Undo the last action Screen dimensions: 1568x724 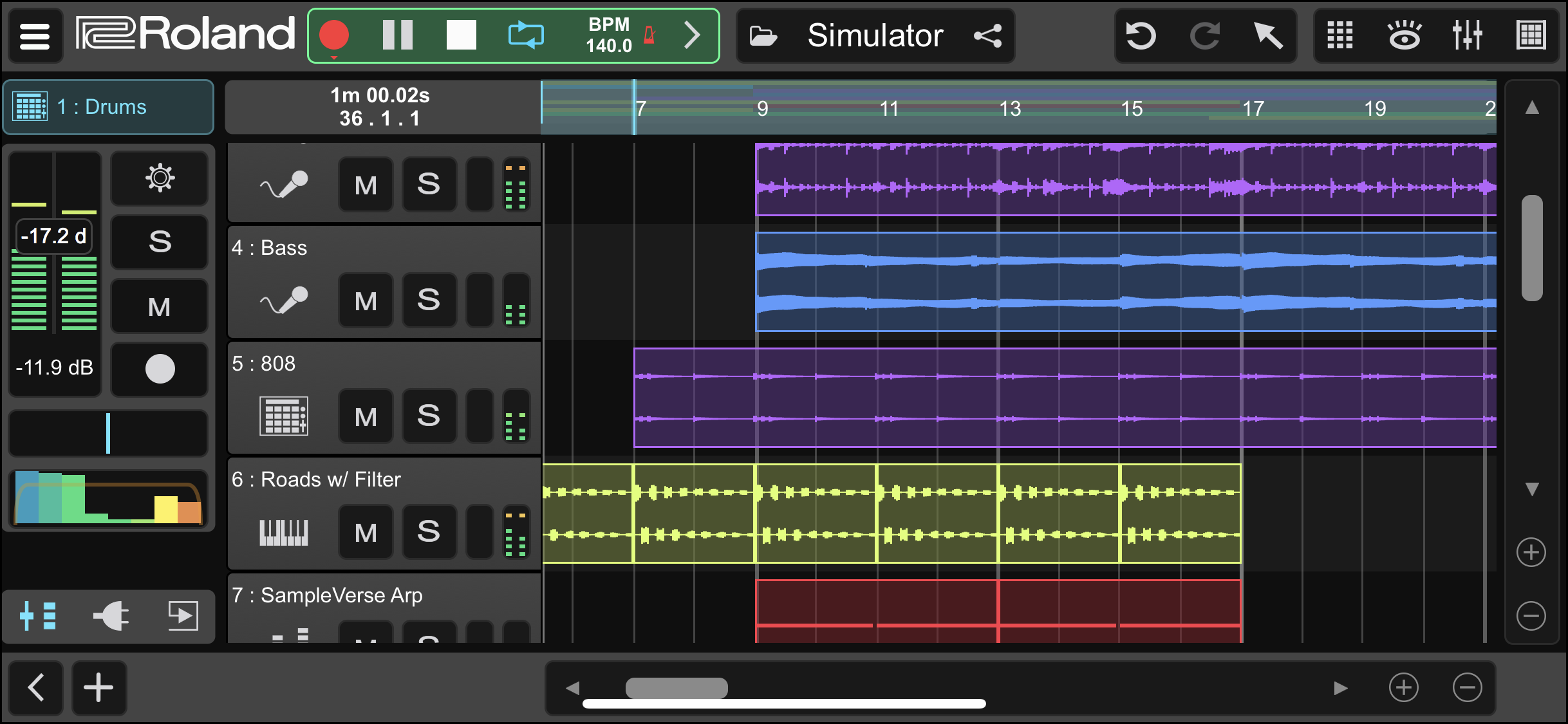1141,35
